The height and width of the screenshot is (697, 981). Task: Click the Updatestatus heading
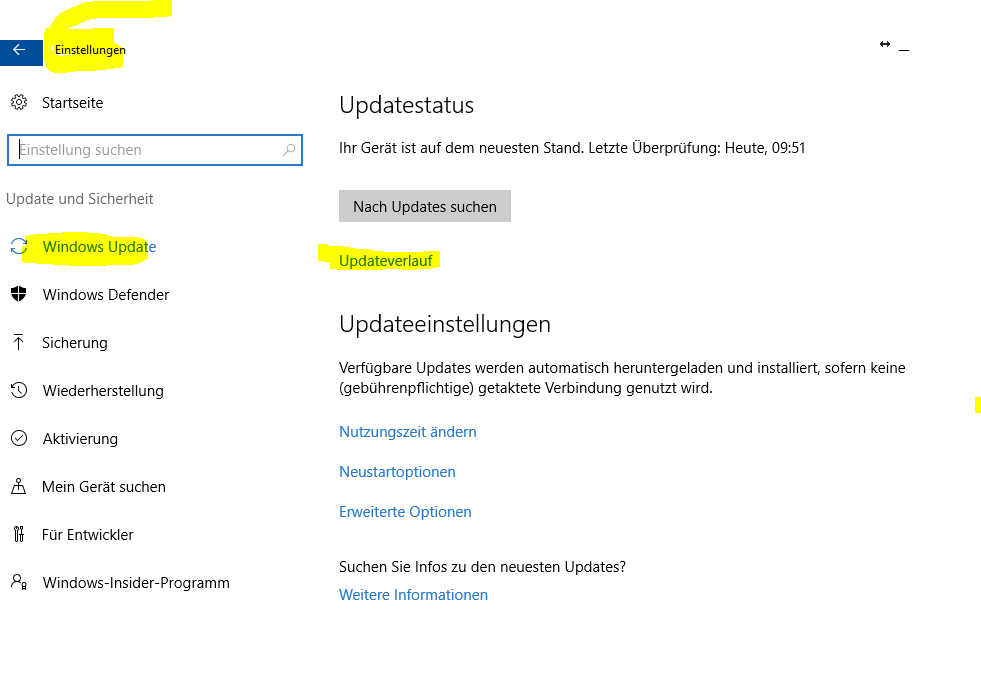pos(407,105)
